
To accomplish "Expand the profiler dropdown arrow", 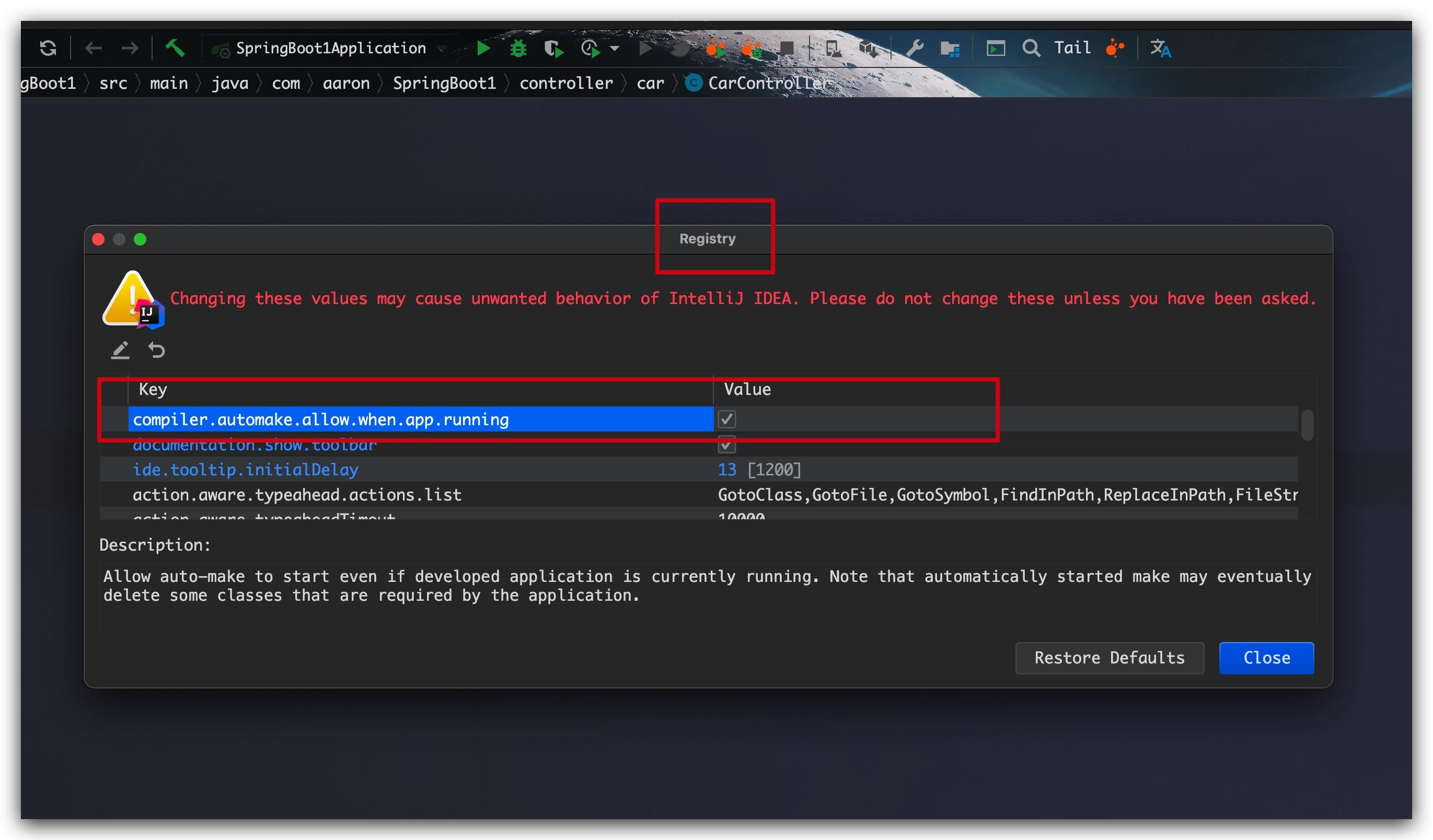I will coord(615,49).
